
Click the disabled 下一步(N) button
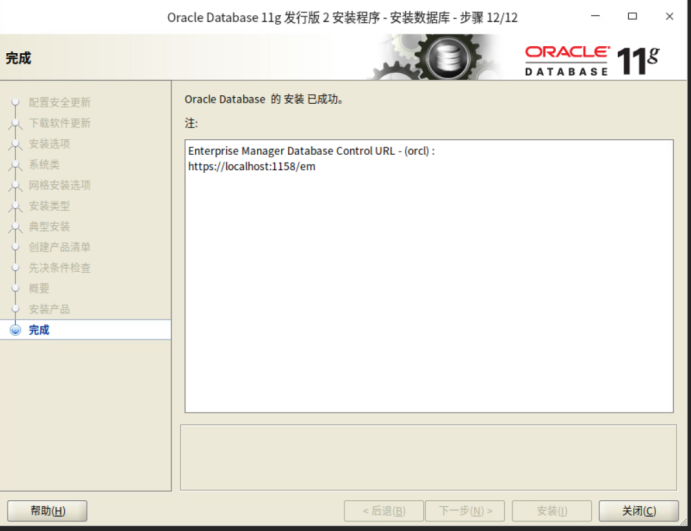coord(465,511)
